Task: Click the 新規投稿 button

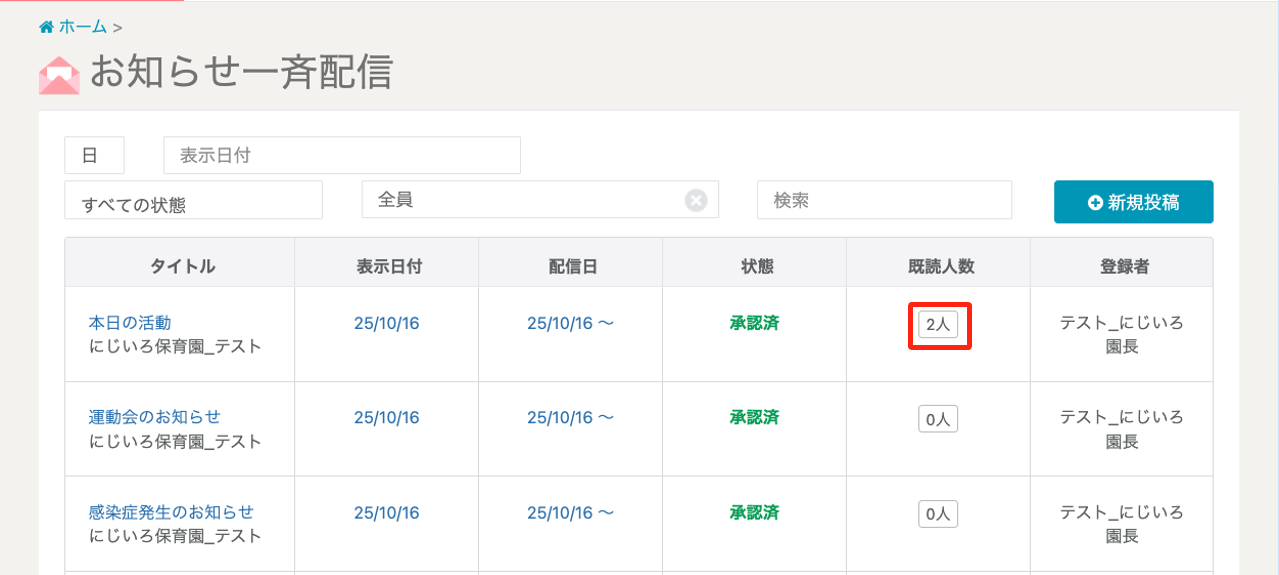Action: 1133,202
